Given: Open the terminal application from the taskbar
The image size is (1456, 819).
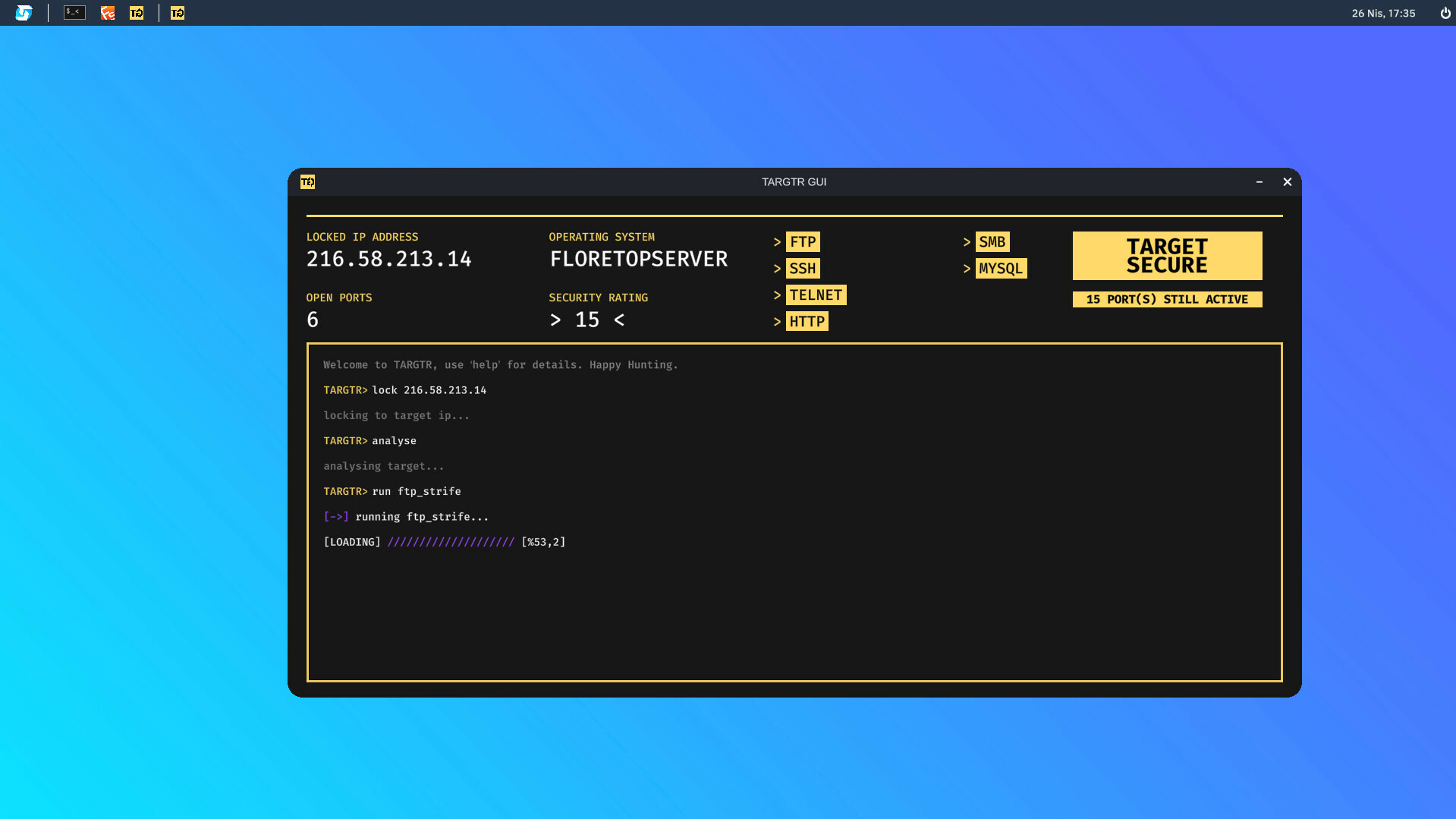Looking at the screenshot, I should coord(74,12).
